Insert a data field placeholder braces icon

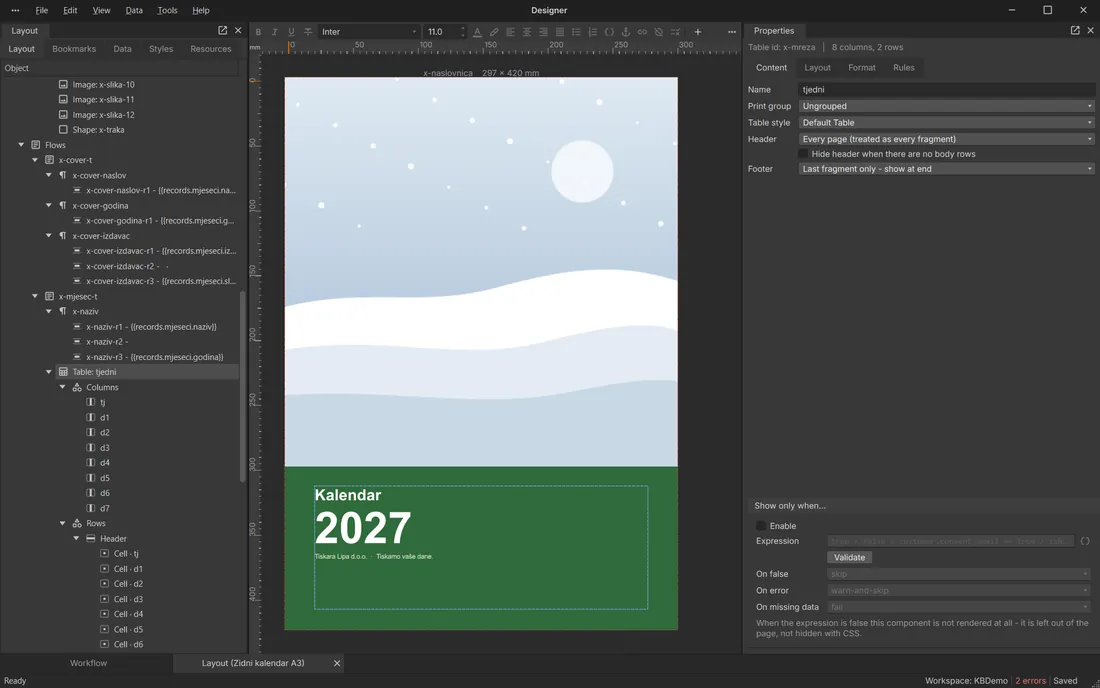click(x=609, y=32)
